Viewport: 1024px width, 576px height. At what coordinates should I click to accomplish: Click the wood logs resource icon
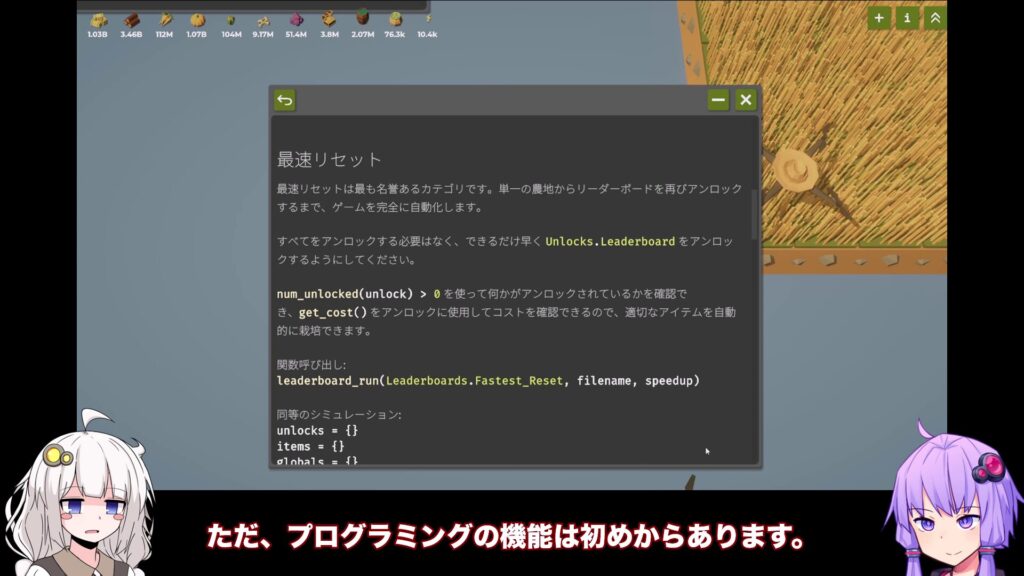[x=131, y=20]
